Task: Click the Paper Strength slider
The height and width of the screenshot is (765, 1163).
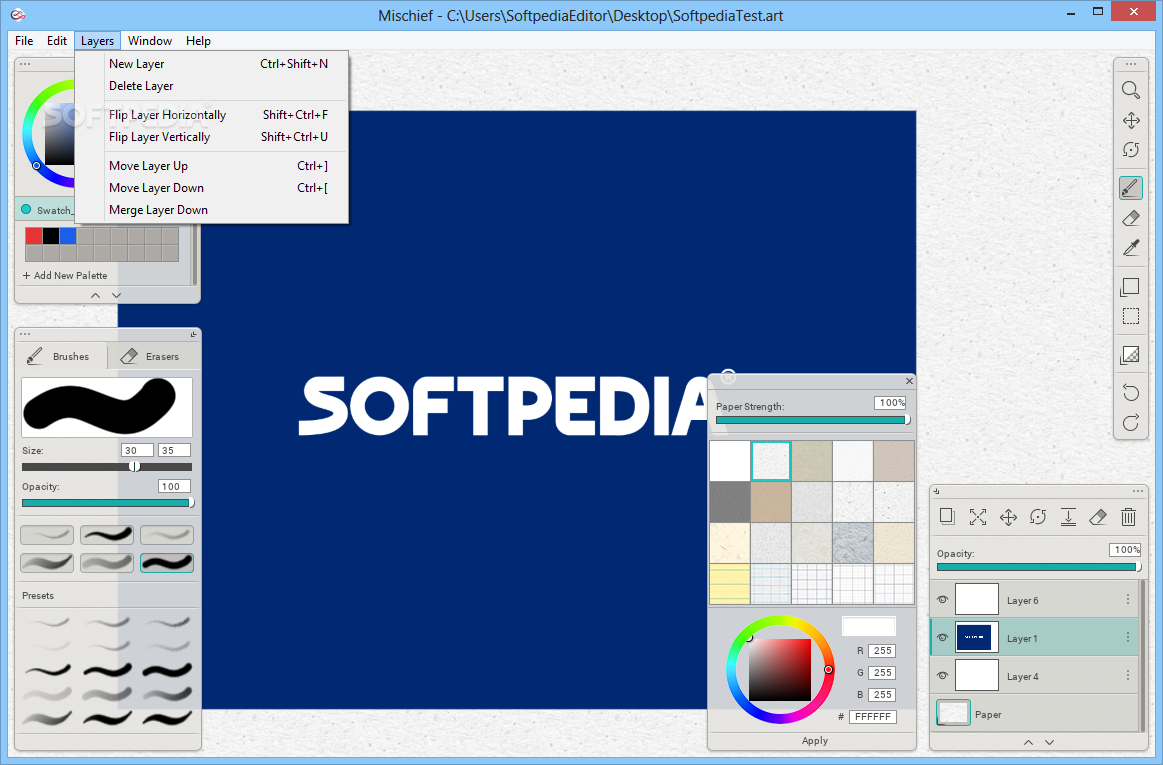Action: pos(811,420)
